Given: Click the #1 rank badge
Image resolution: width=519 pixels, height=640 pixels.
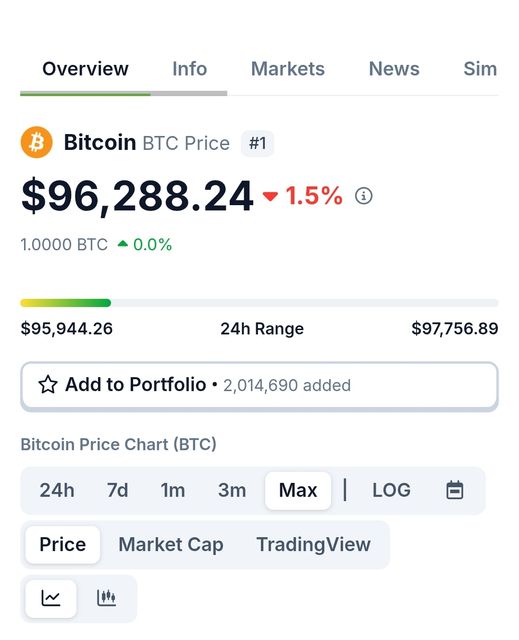Looking at the screenshot, I should pyautogui.click(x=257, y=143).
